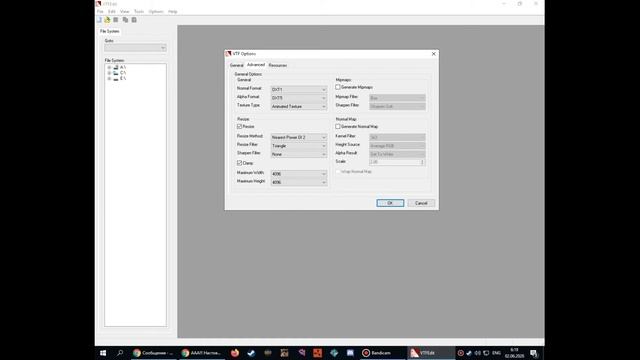Open Steam from the taskbar
The height and width of the screenshot is (360, 640).
(x=251, y=353)
